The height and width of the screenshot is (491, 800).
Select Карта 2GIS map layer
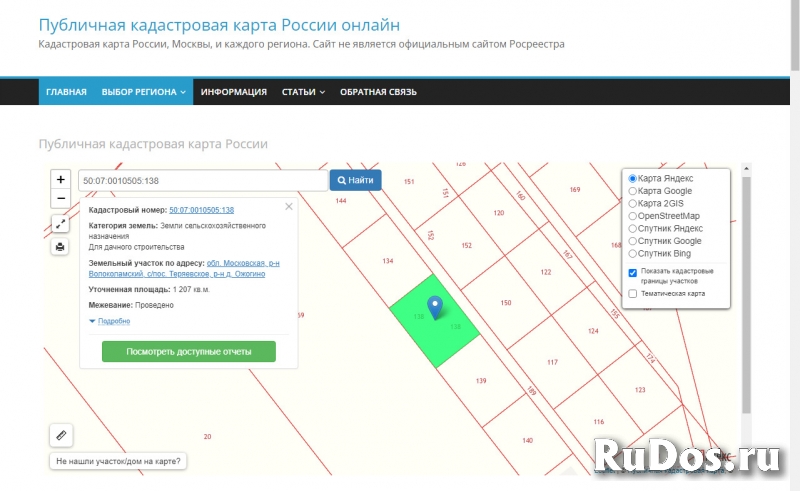tap(632, 203)
